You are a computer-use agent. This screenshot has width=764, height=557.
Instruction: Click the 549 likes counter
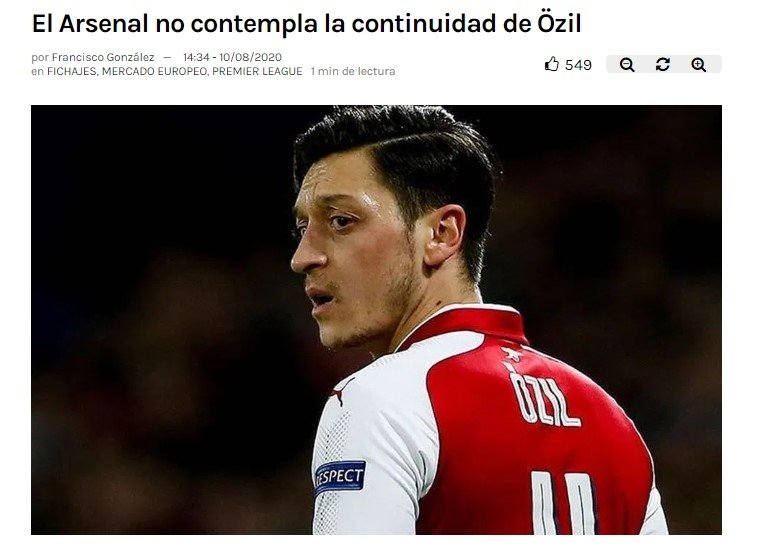pos(578,65)
